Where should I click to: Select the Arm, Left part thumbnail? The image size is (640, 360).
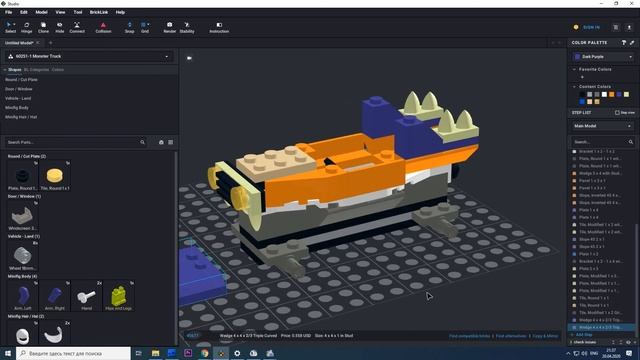(22, 296)
